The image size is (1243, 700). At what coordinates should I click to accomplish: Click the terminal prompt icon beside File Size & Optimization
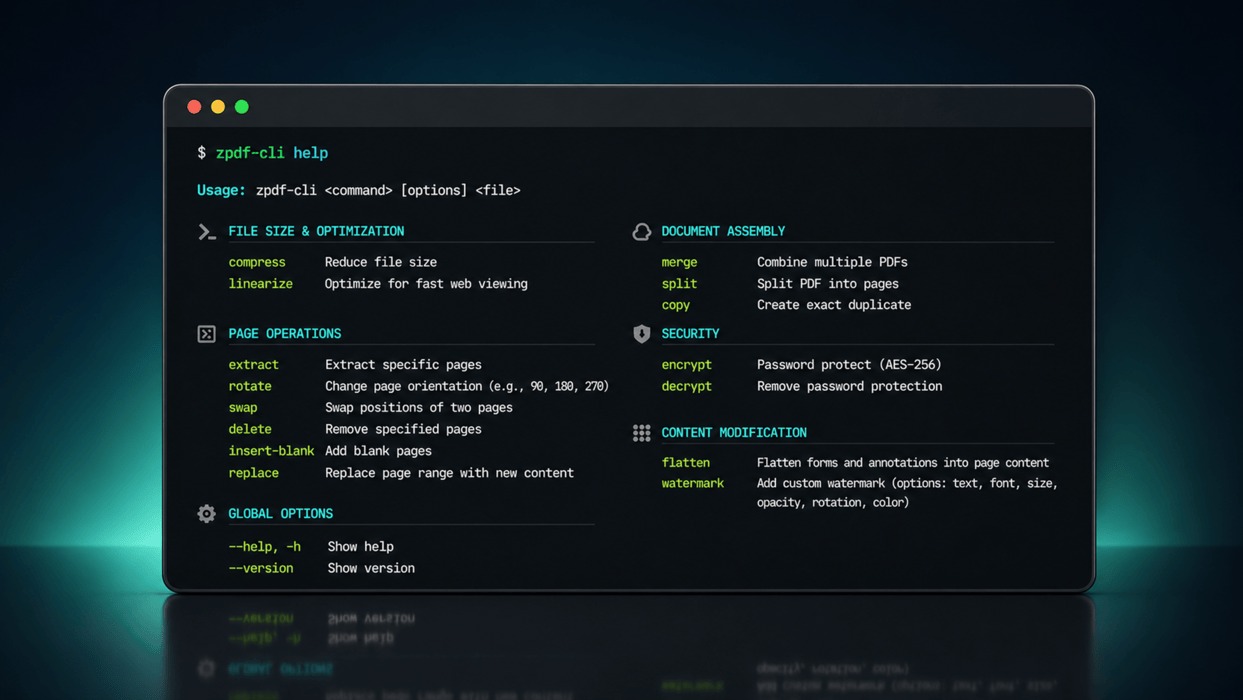pyautogui.click(x=207, y=232)
